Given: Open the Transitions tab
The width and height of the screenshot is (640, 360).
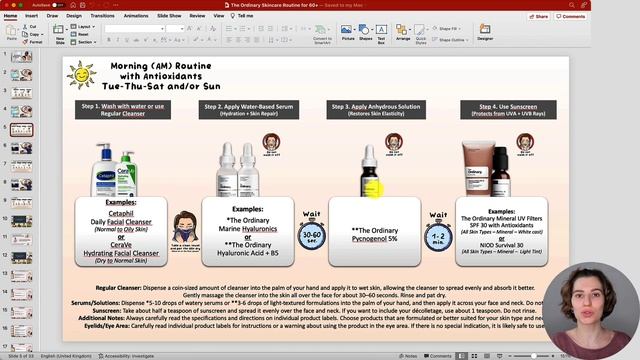Looking at the screenshot, I should 102,16.
